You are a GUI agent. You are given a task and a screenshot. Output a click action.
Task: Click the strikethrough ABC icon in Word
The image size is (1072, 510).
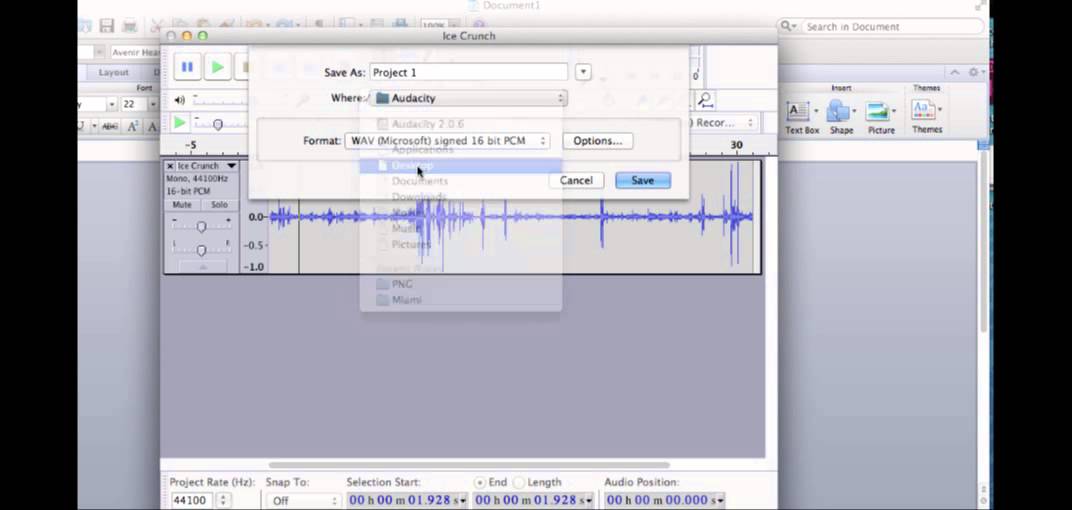[109, 126]
